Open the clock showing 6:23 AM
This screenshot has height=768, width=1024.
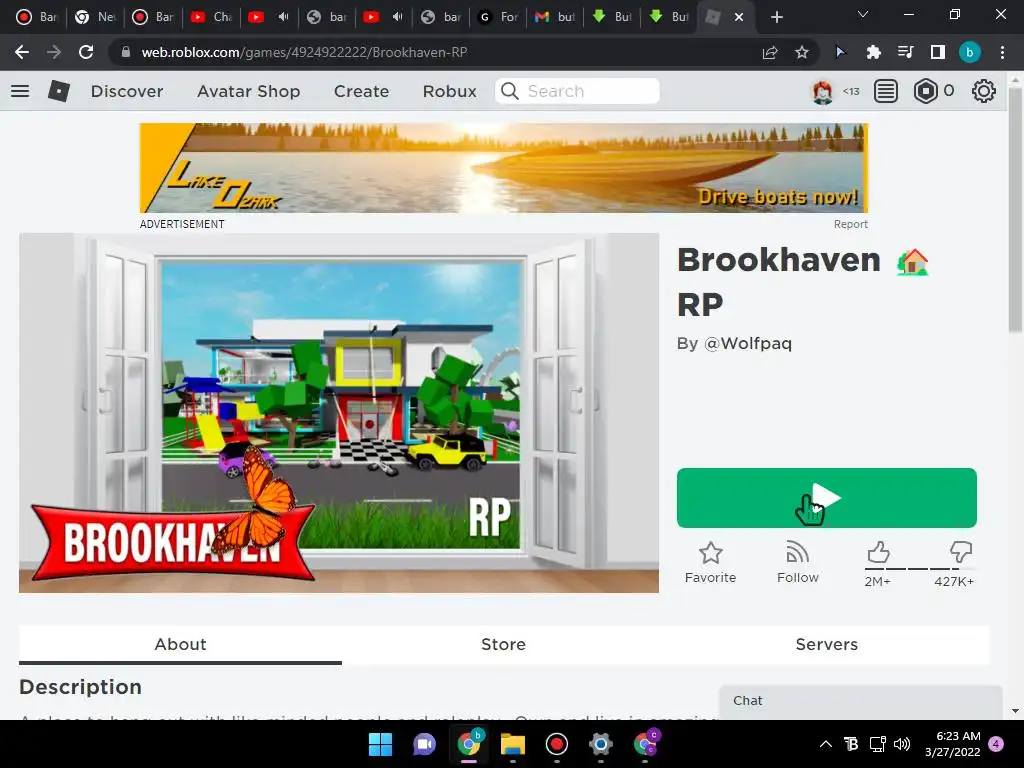[953, 744]
